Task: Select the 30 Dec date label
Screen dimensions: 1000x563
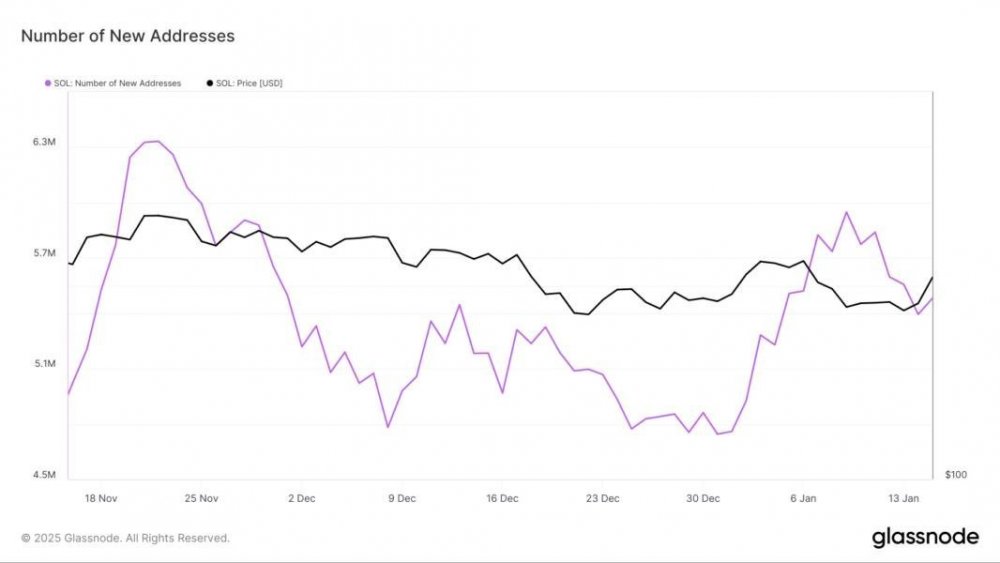Action: point(703,497)
